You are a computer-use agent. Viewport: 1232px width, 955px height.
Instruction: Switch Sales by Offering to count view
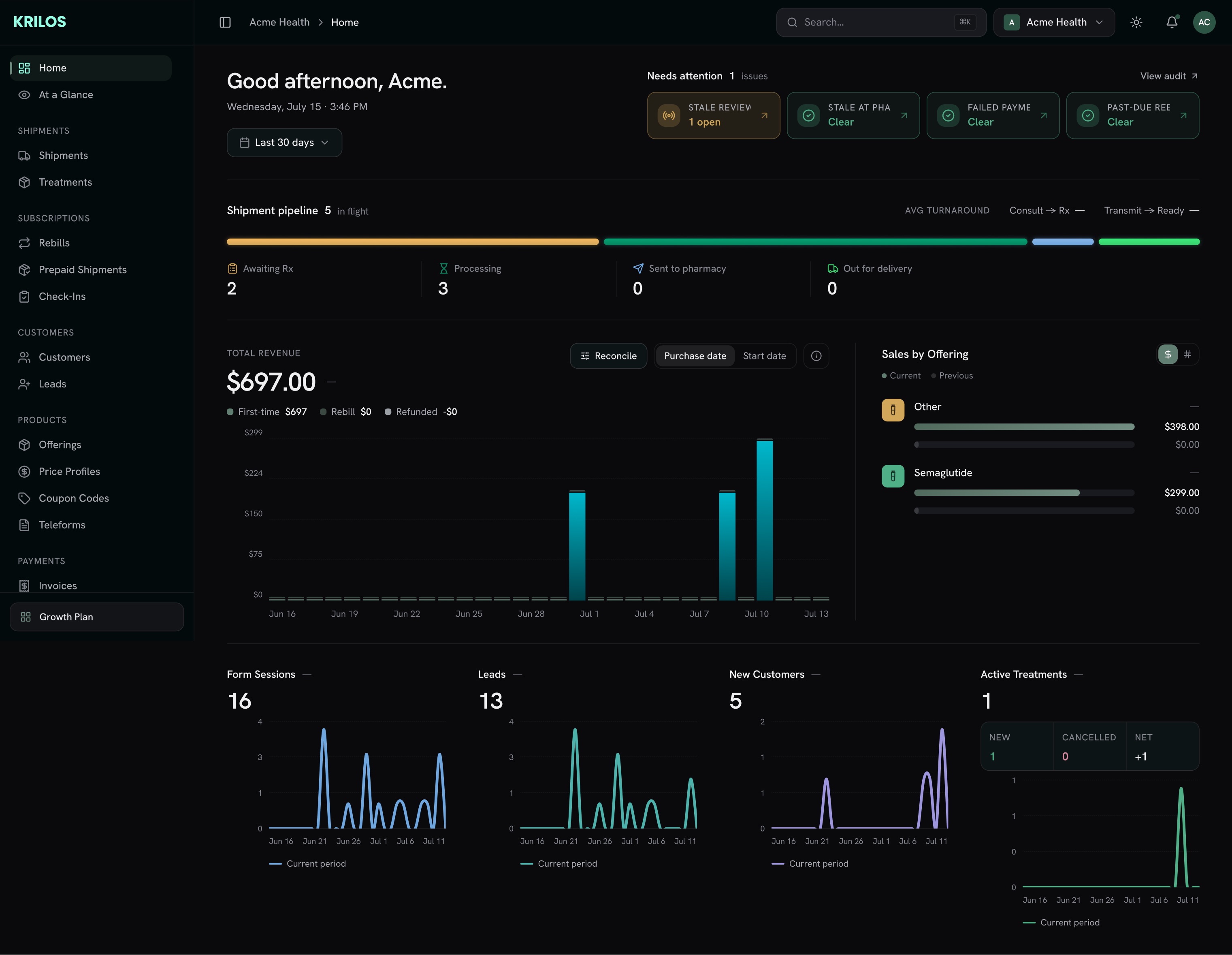pyautogui.click(x=1187, y=355)
